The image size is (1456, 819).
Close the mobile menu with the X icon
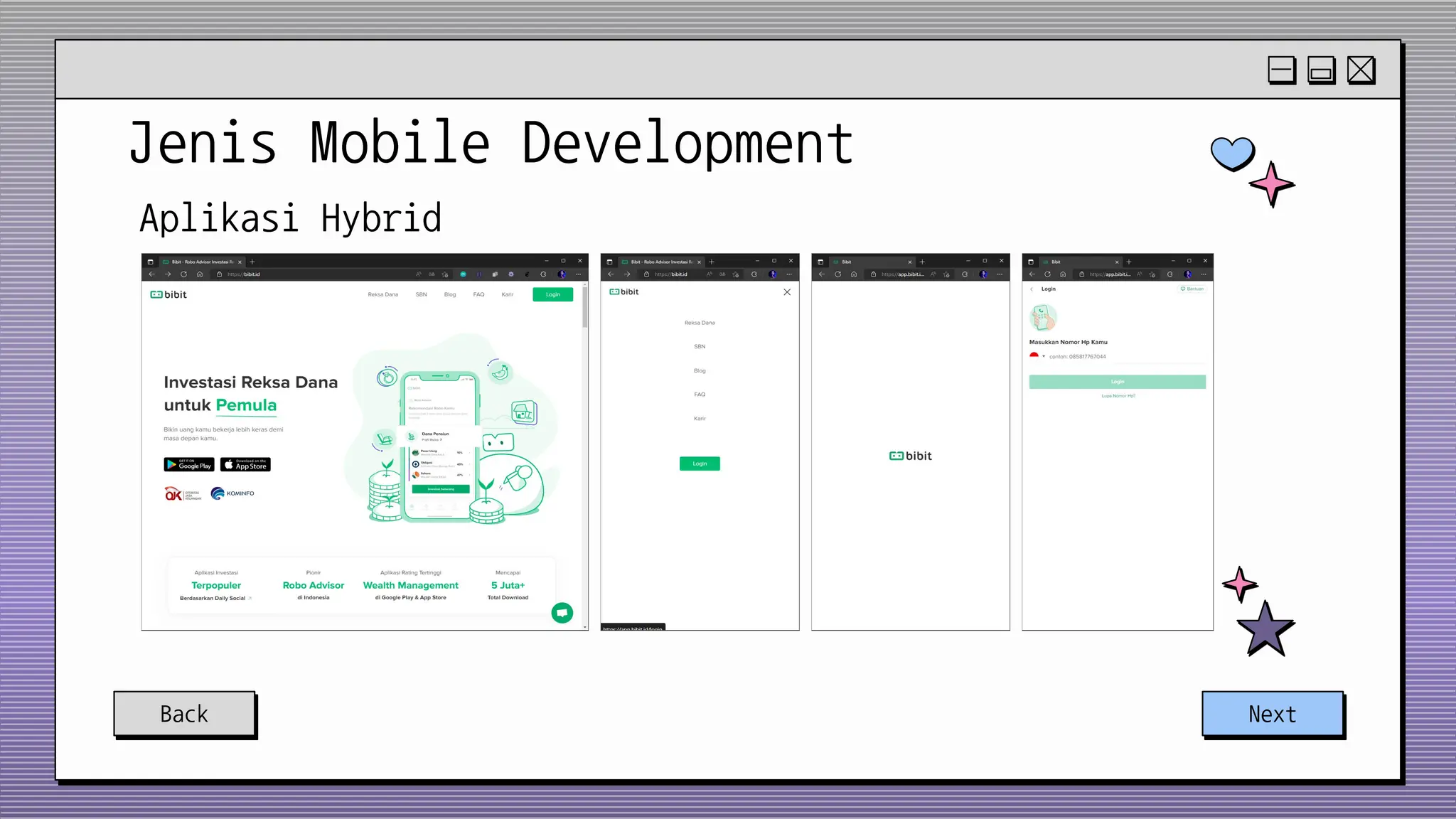click(787, 292)
